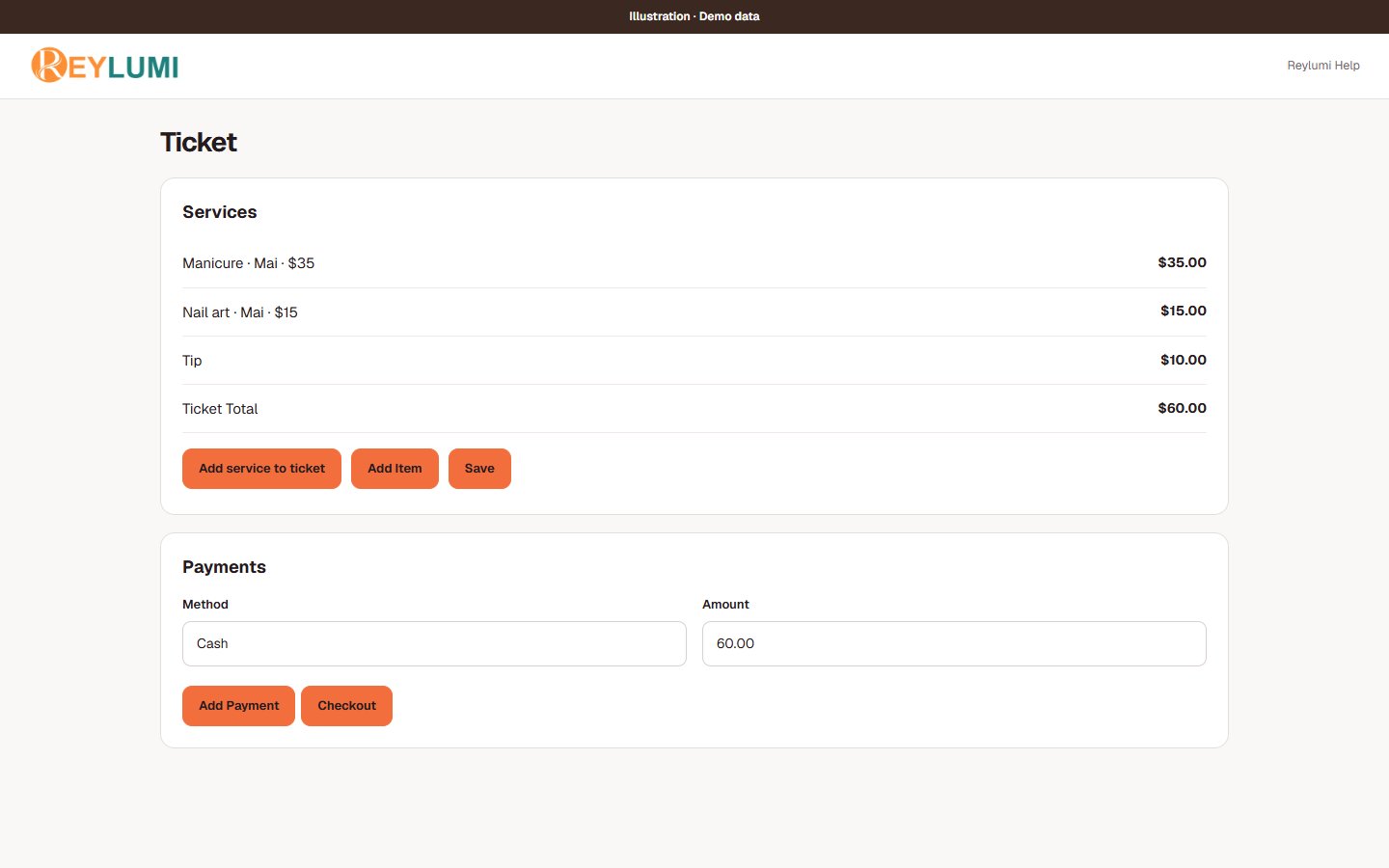Click the Ticket Total label
Image resolution: width=1389 pixels, height=868 pixels.
pyautogui.click(x=220, y=409)
